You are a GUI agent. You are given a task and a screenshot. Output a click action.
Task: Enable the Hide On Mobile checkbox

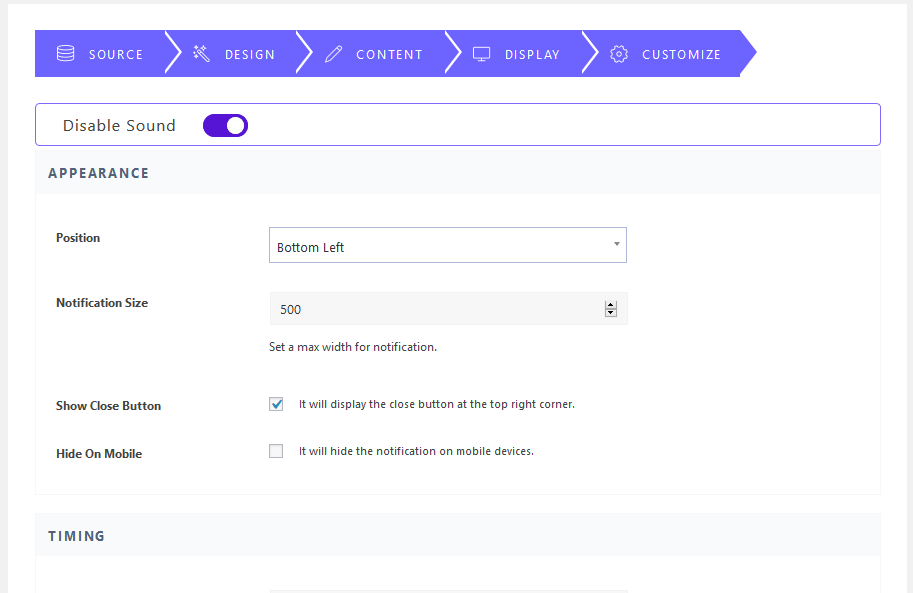click(x=276, y=451)
